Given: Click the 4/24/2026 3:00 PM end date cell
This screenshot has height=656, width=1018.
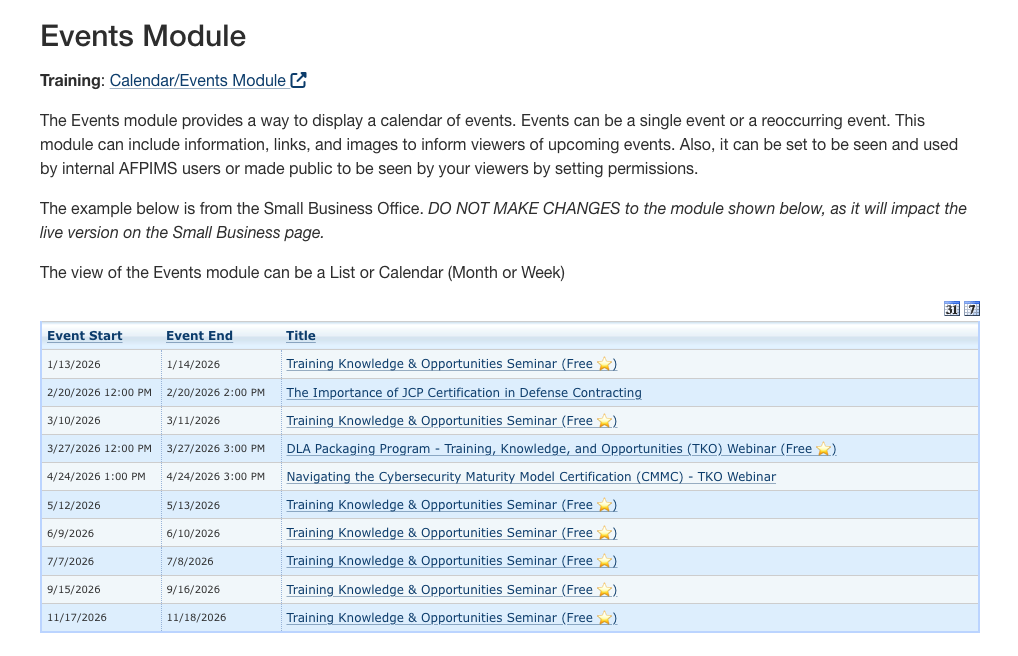Looking at the screenshot, I should click(x=215, y=477).
